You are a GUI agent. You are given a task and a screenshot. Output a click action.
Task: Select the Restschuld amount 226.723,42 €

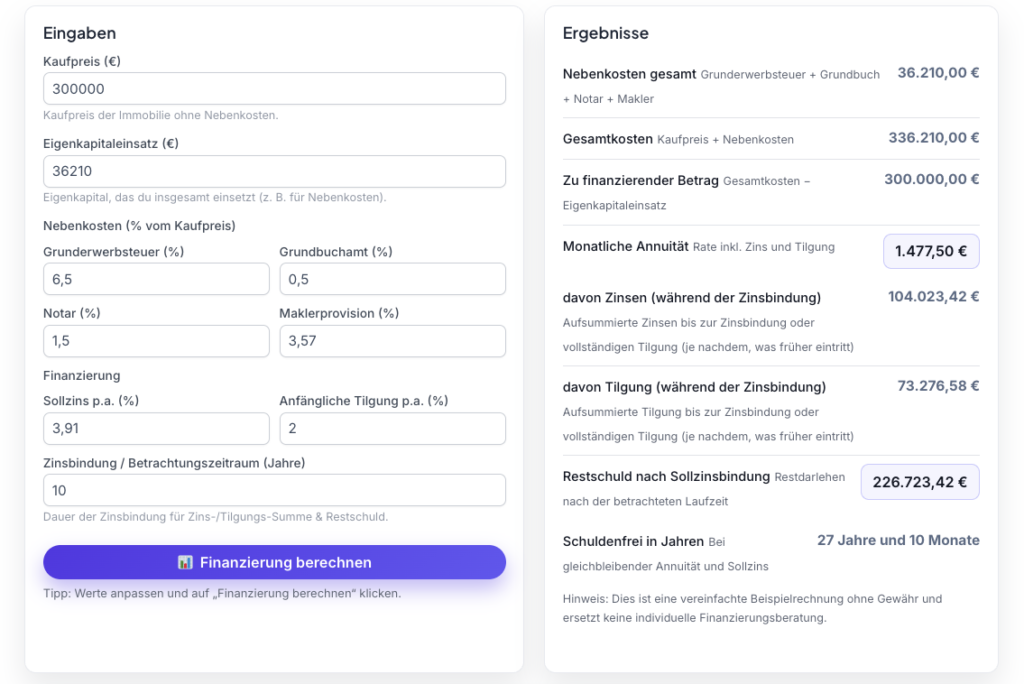click(920, 482)
